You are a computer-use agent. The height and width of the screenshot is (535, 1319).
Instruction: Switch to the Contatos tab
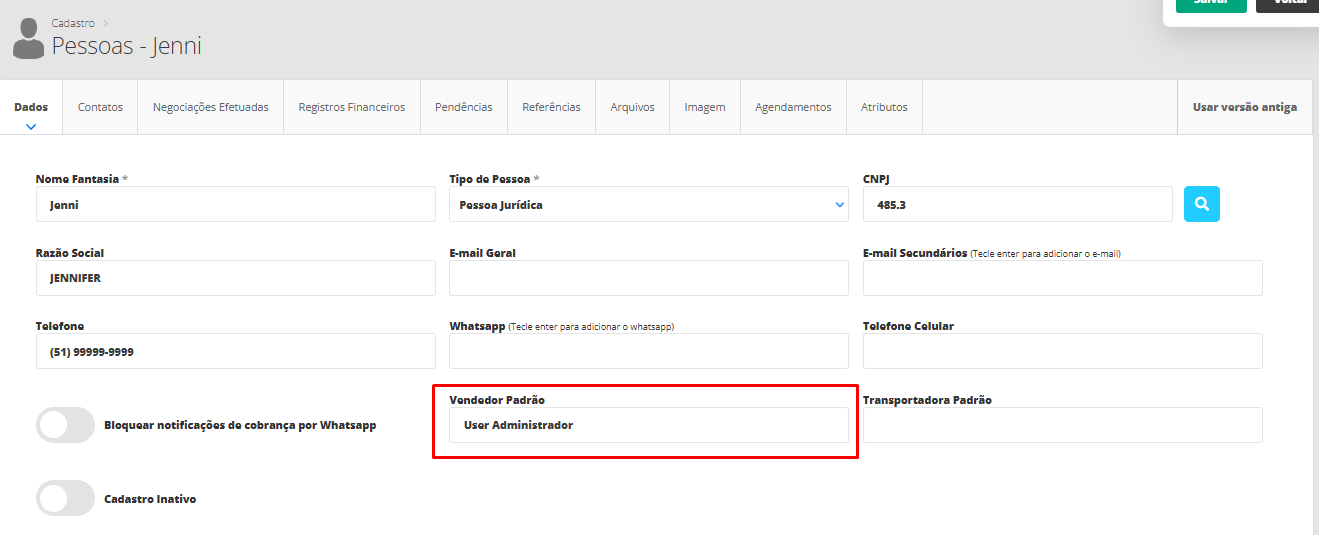100,107
